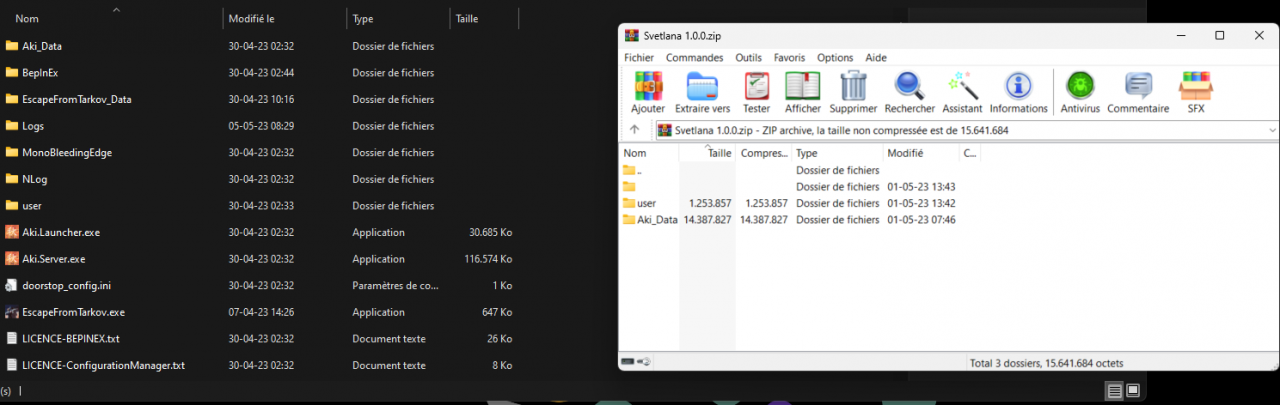This screenshot has height=405, width=1280.
Task: Open the Fichier menu
Action: click(x=638, y=58)
